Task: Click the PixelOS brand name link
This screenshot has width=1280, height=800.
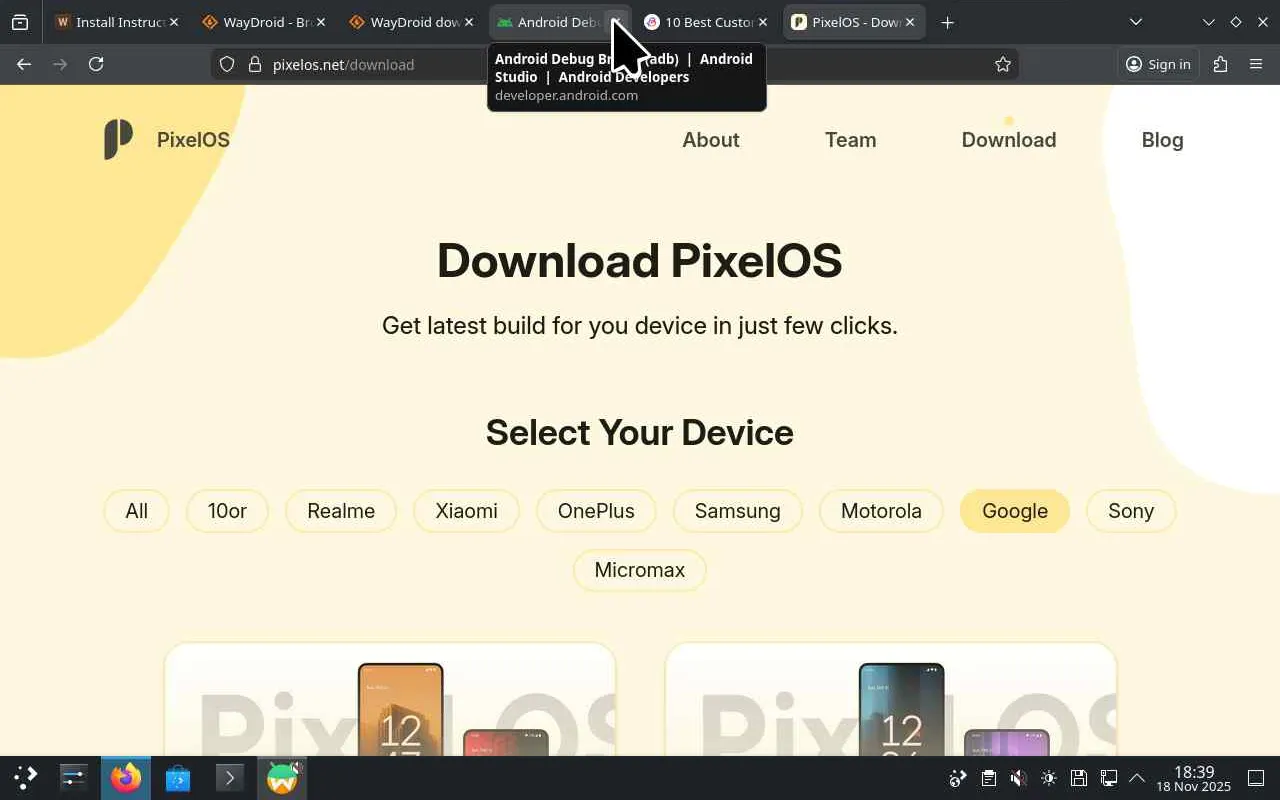Action: coord(193,140)
